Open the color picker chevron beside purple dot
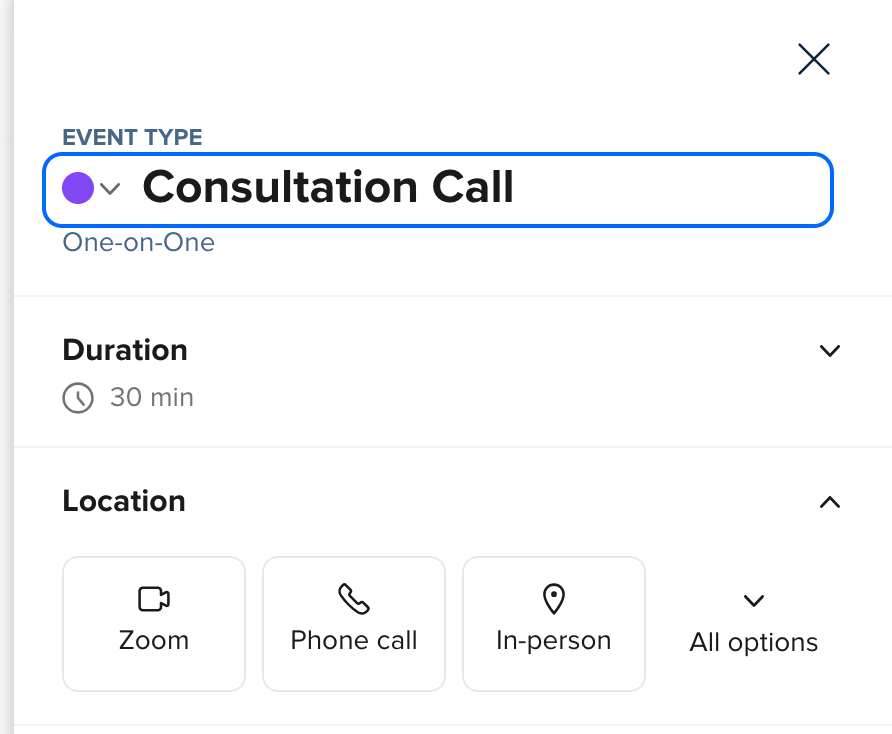 (x=110, y=188)
